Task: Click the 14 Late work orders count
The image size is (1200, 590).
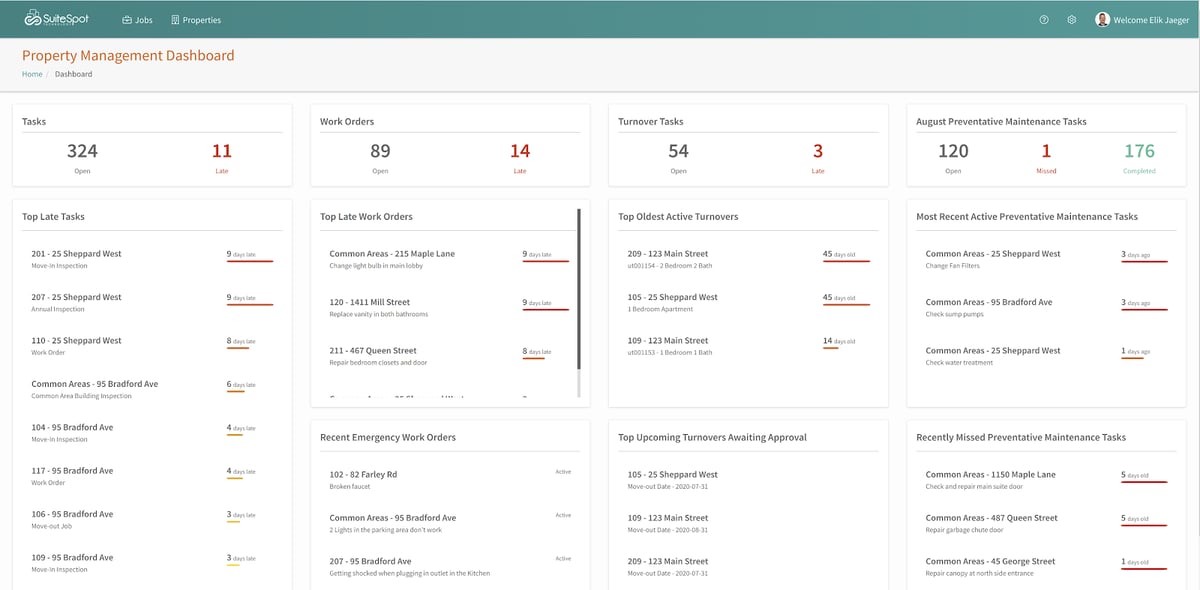Action: (520, 151)
